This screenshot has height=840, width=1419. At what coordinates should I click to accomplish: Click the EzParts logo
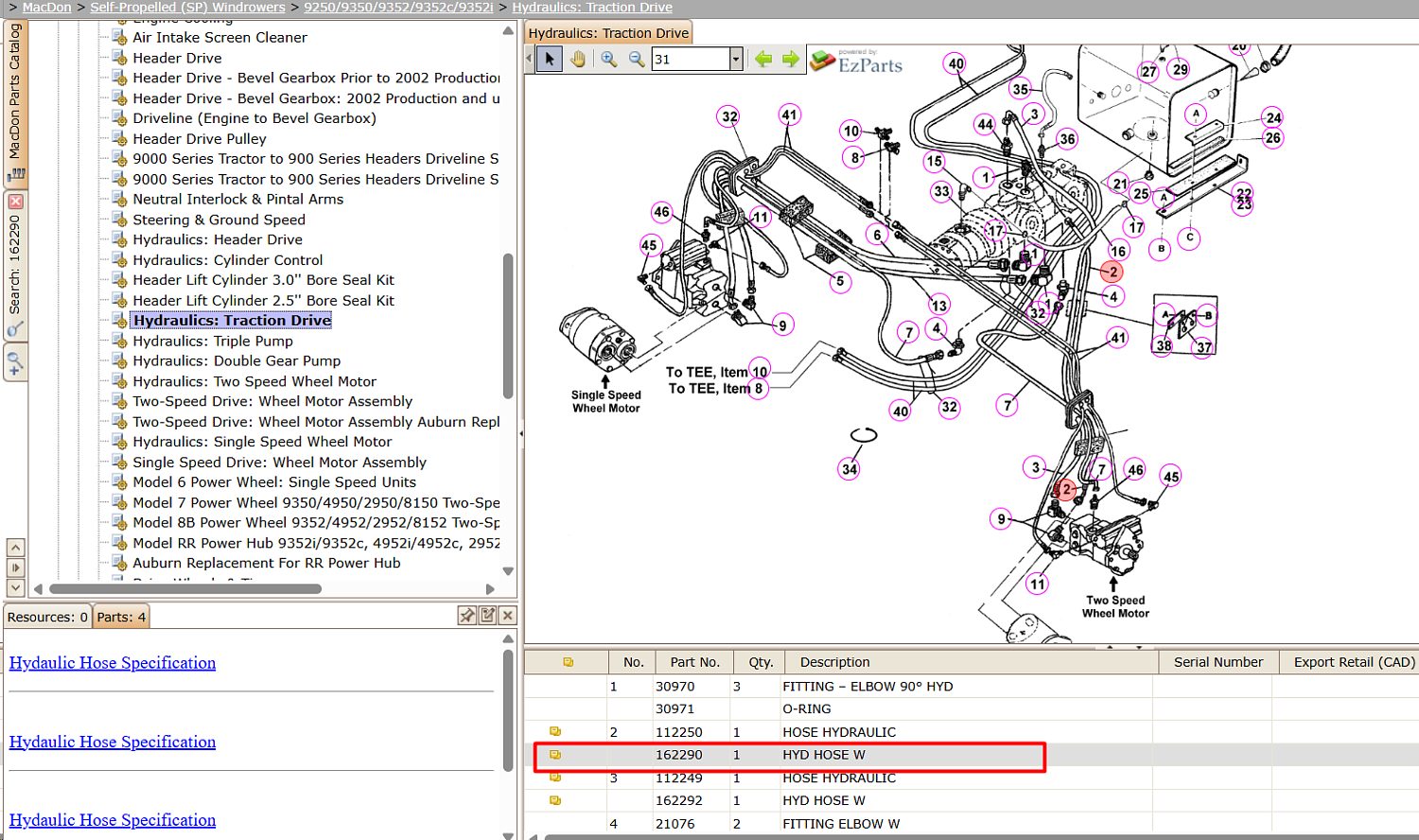[857, 61]
